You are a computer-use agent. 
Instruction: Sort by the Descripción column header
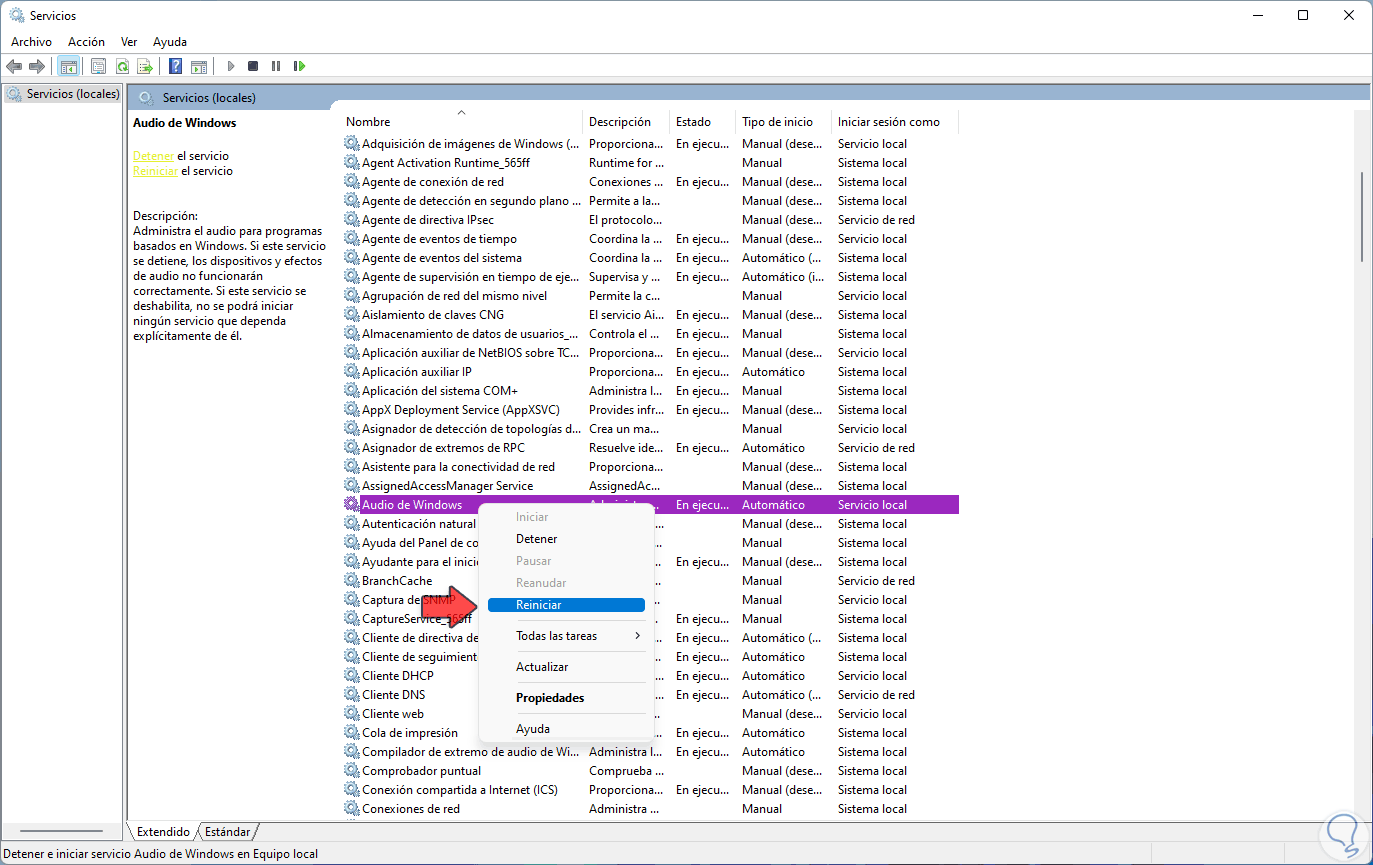pyautogui.click(x=626, y=122)
